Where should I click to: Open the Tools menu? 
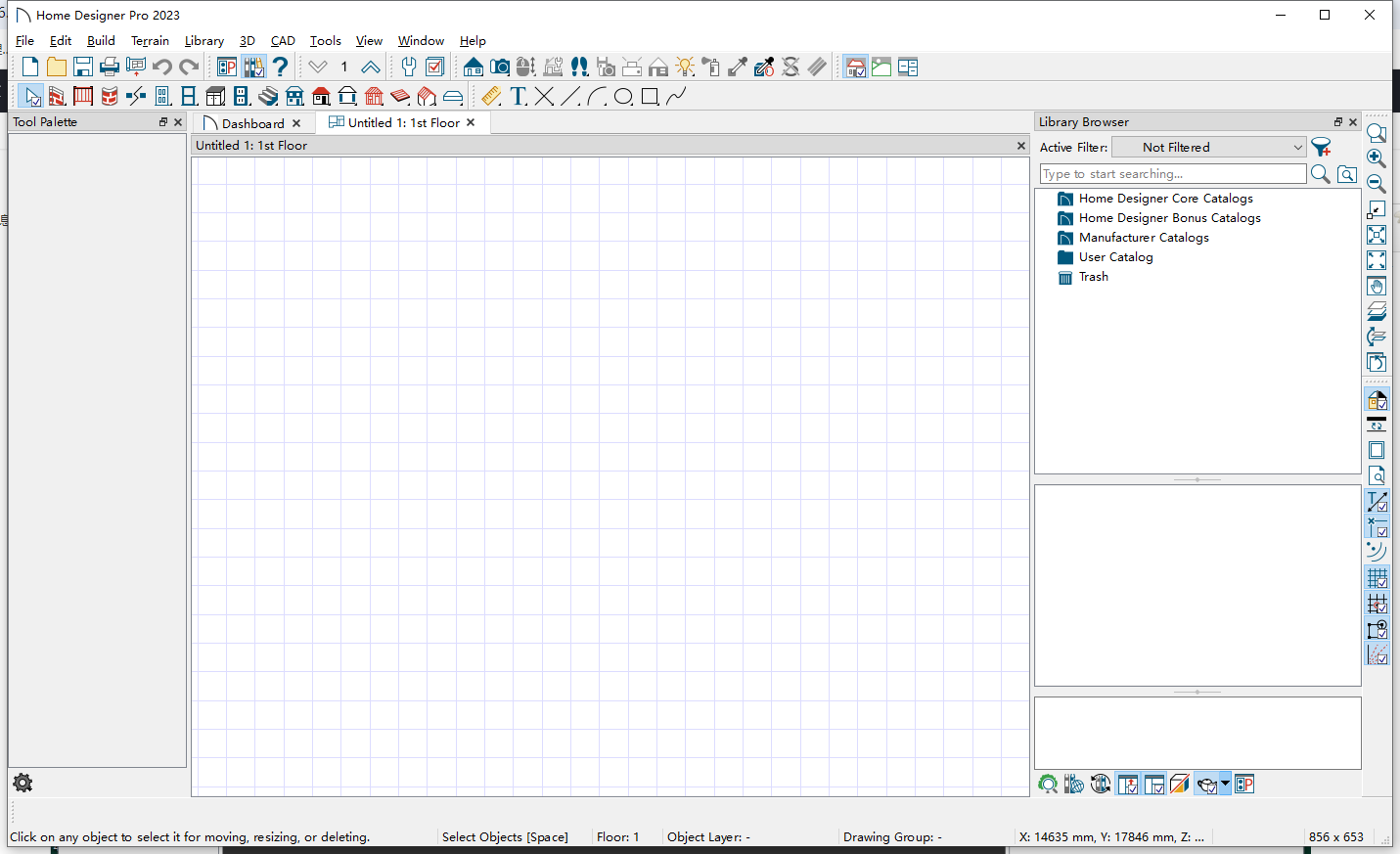(326, 41)
